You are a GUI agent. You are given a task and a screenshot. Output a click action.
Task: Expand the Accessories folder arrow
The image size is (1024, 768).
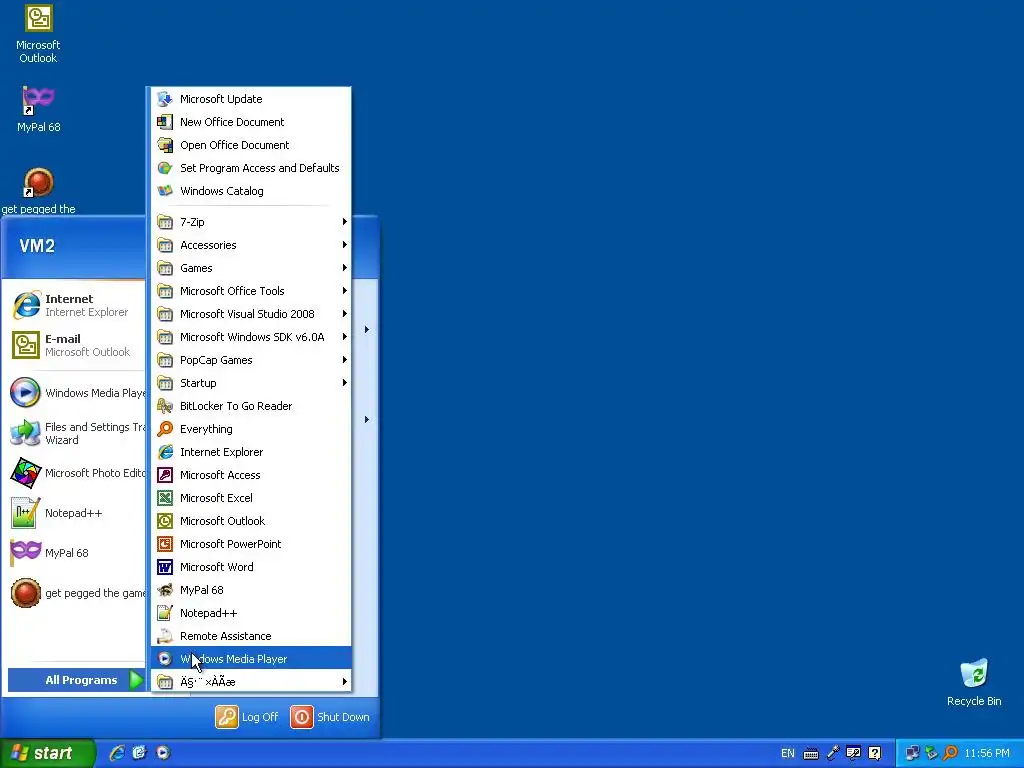click(344, 245)
